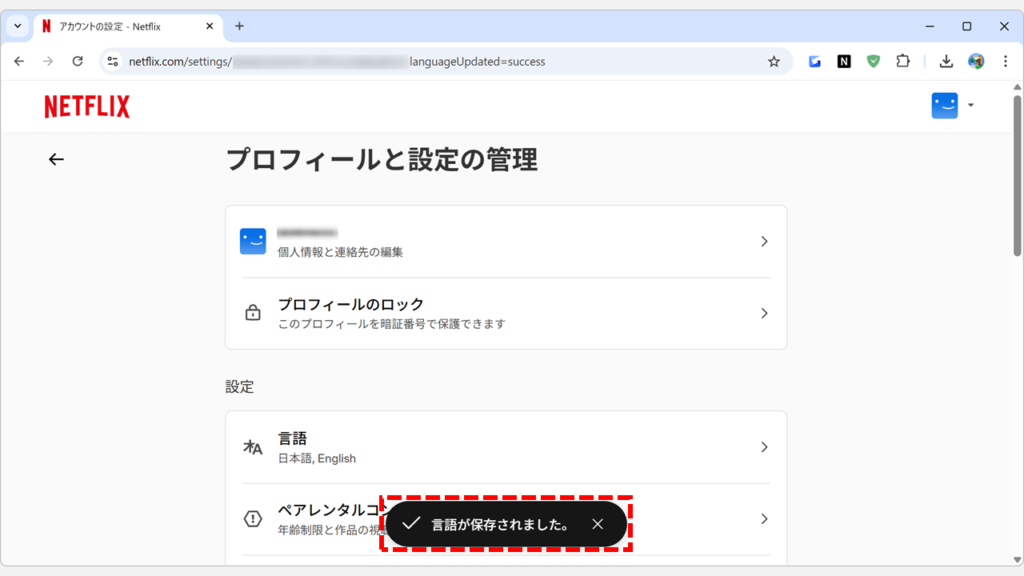This screenshot has height=576, width=1024.
Task: Click the checkmark icon in the toast
Action: coord(411,524)
